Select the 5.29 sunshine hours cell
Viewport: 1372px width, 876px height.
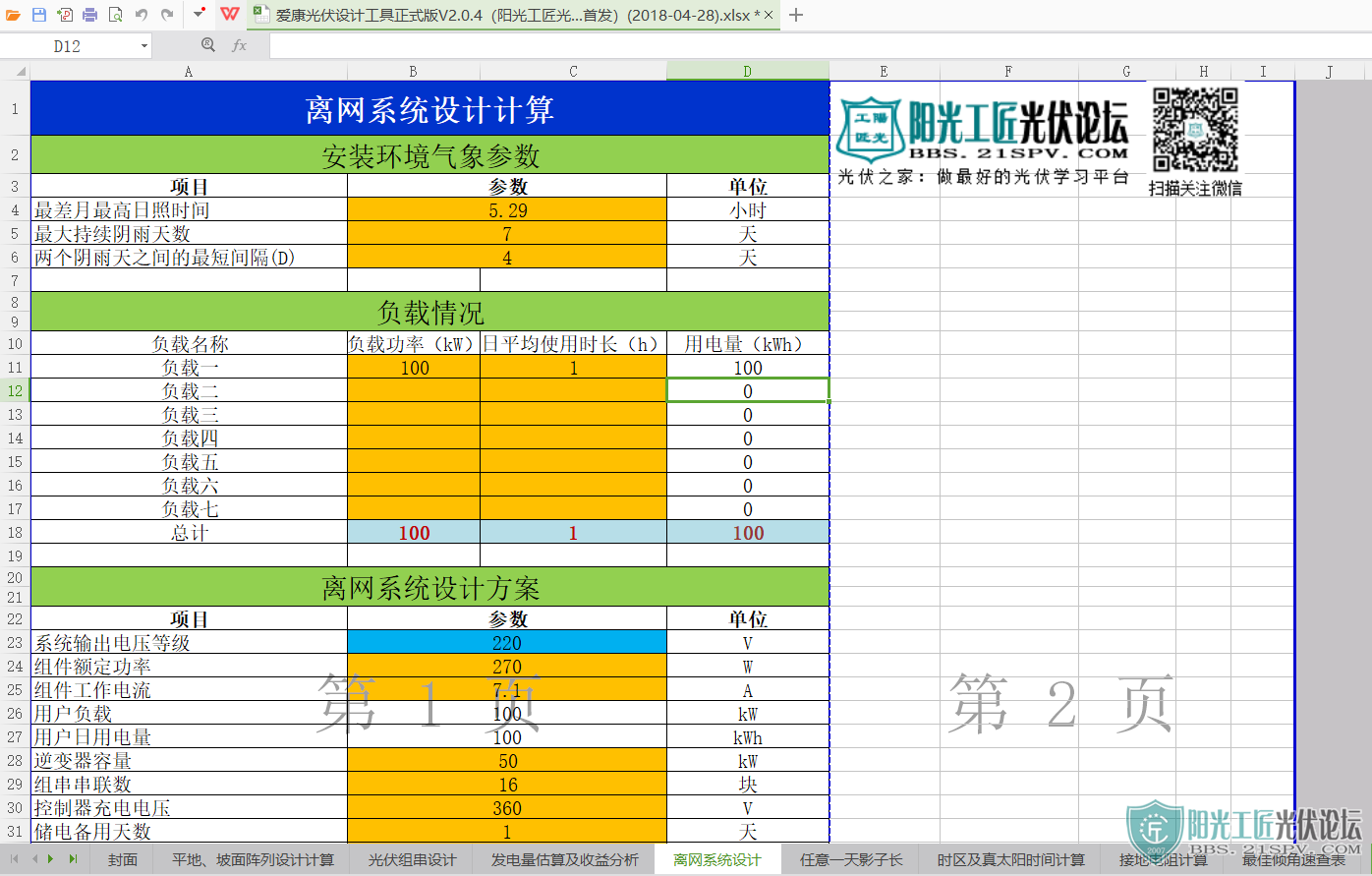507,209
